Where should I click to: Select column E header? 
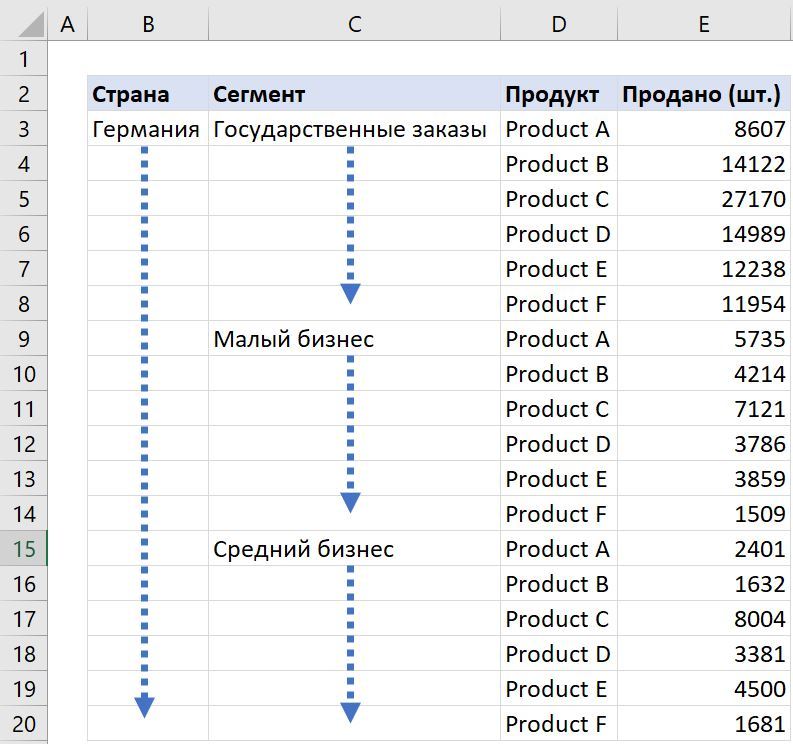click(x=704, y=24)
